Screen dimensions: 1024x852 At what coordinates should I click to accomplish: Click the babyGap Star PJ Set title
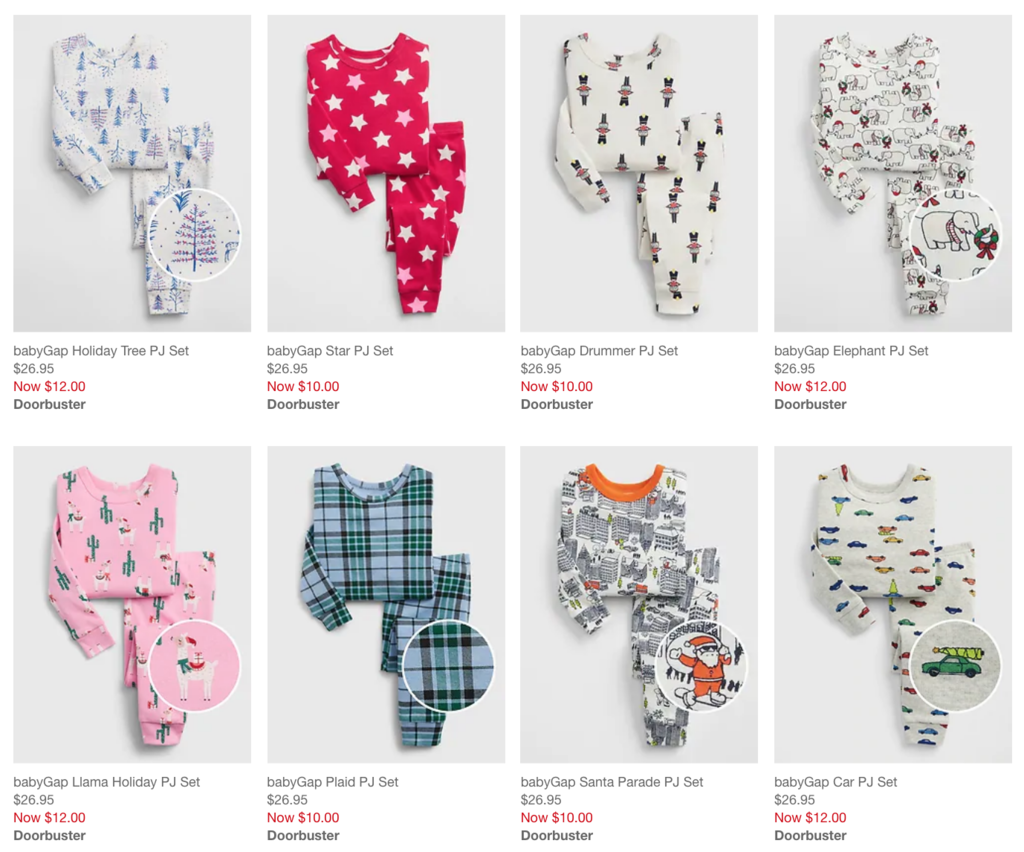(x=330, y=351)
